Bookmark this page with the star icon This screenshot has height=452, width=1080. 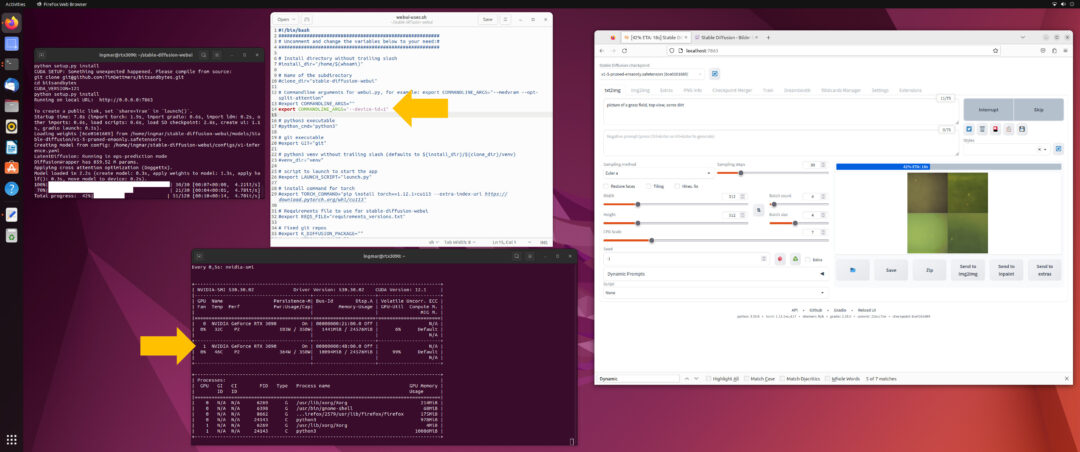(995, 50)
